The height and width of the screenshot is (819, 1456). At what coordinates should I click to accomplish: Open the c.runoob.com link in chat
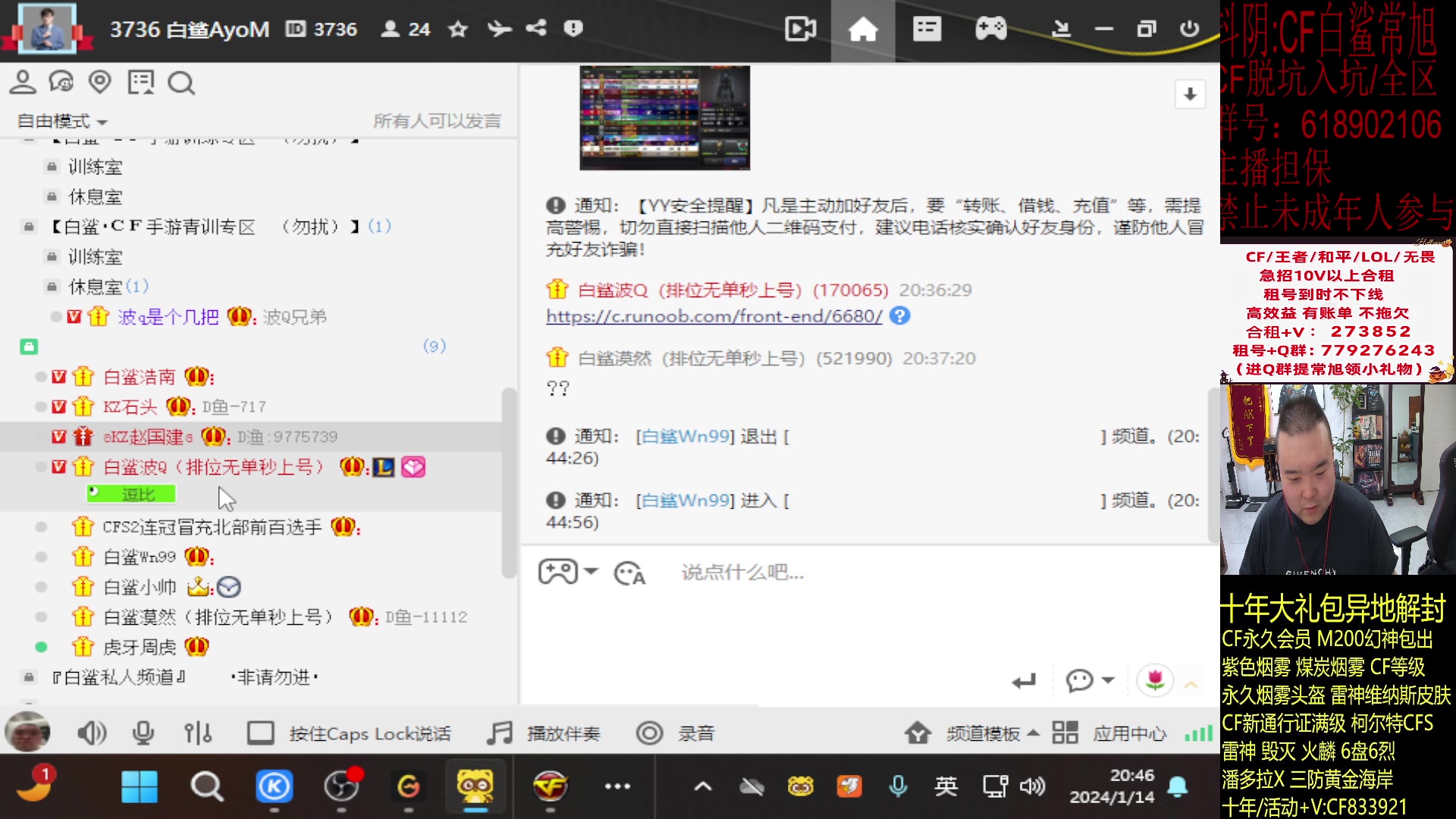pos(711,316)
